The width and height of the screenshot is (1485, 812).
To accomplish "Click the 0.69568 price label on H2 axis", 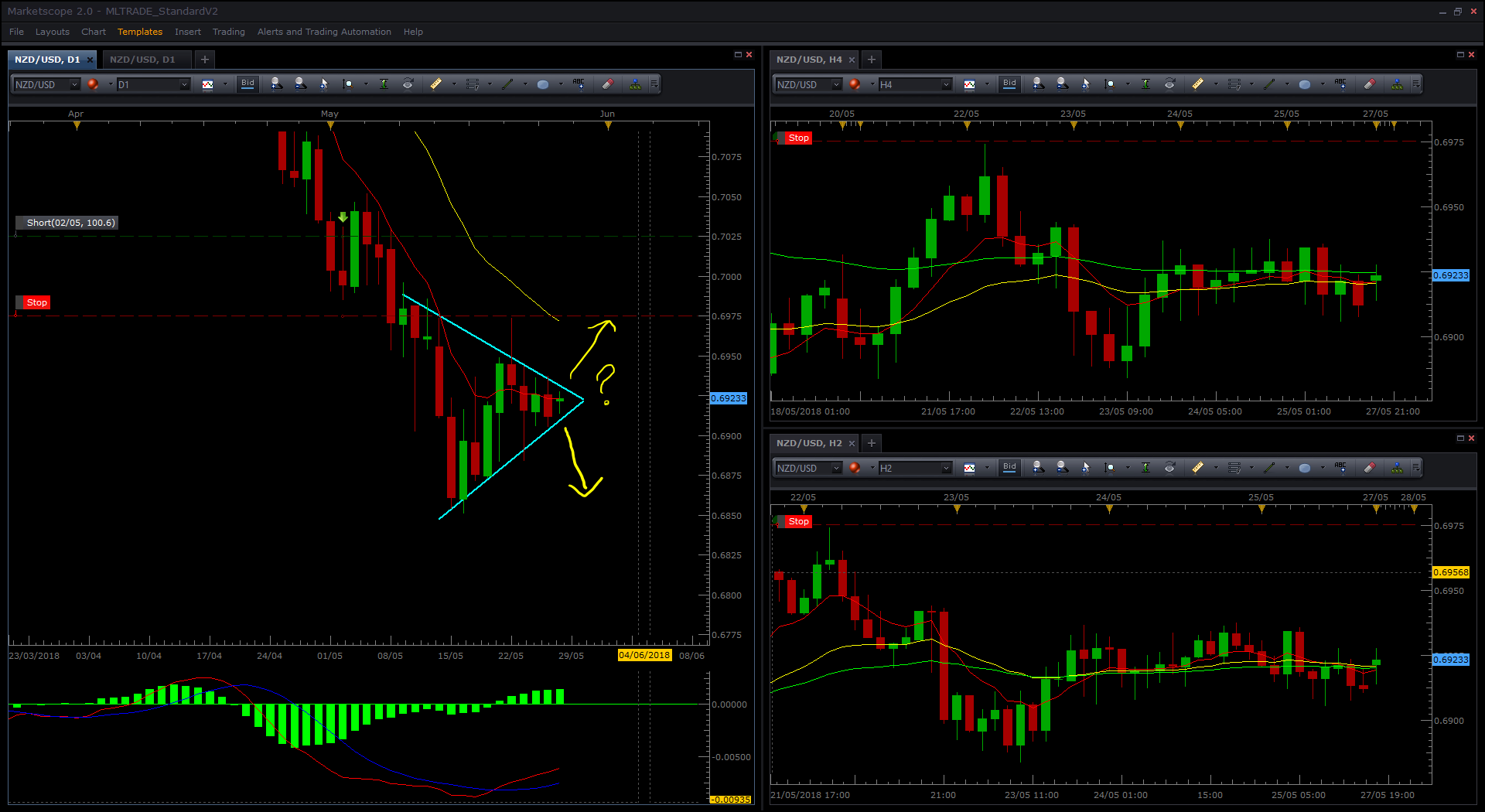I will [1450, 572].
